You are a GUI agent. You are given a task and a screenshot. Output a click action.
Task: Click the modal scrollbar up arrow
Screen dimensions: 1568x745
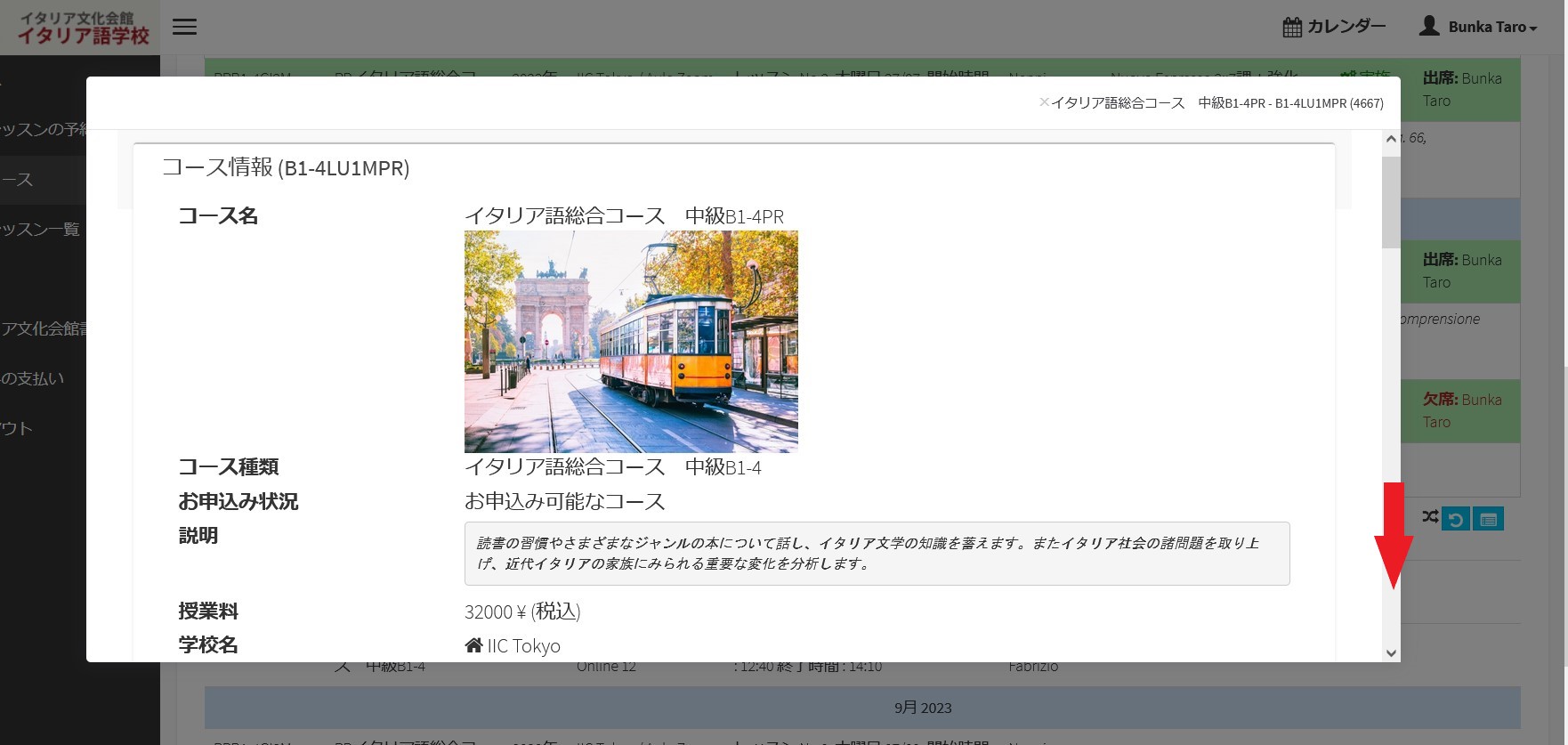click(x=1391, y=139)
